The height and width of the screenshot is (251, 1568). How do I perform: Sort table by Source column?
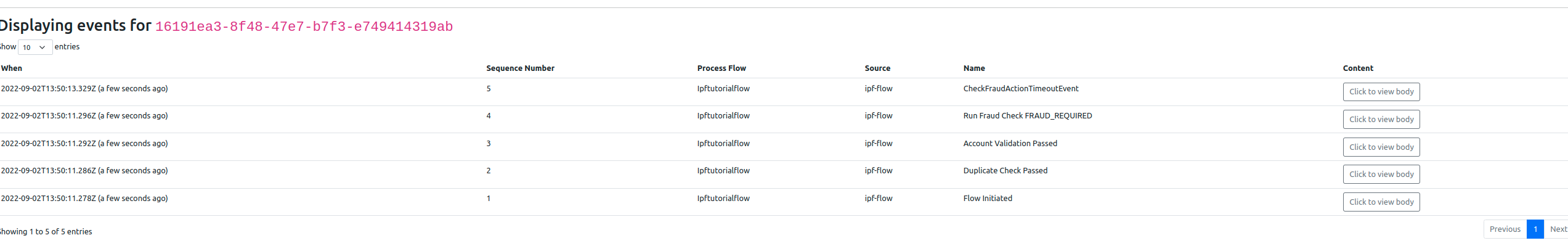(877, 68)
